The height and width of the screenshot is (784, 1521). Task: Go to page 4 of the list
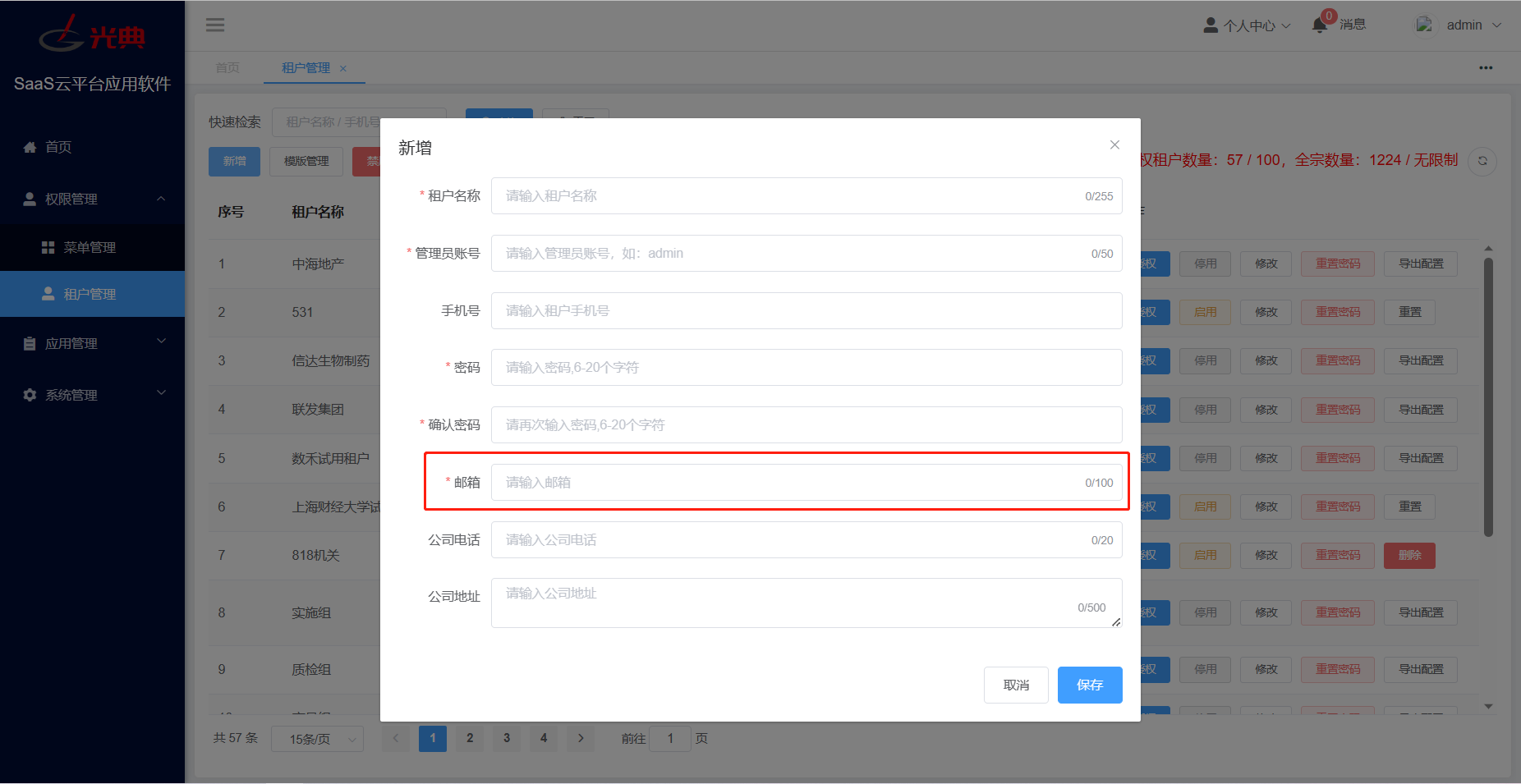(x=544, y=738)
